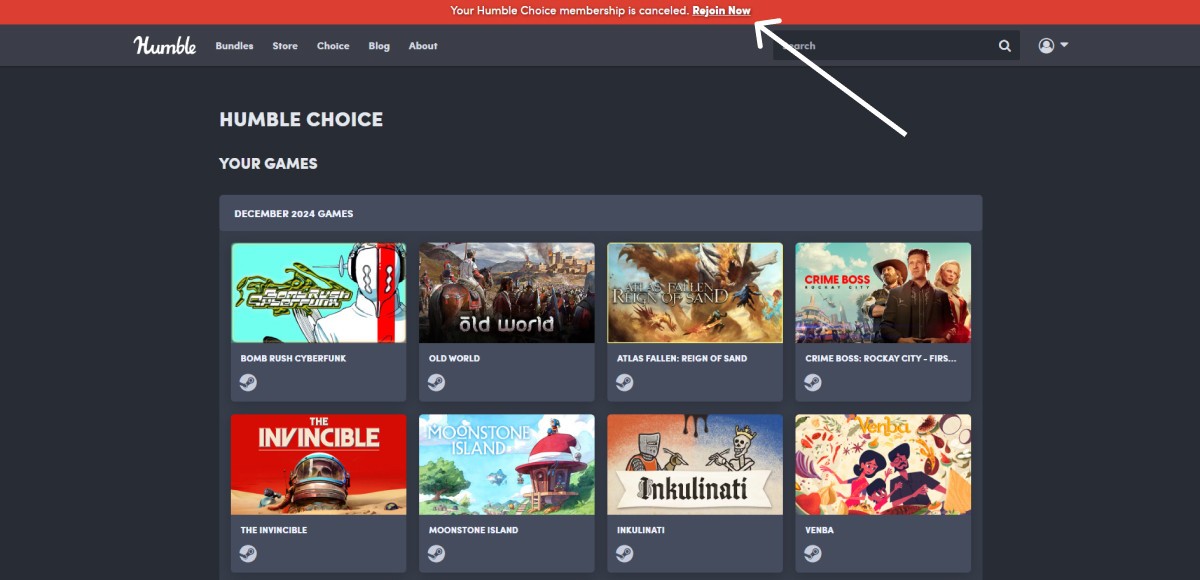The width and height of the screenshot is (1200, 580).
Task: Click the MOONSTONE ISLAND title text
Action: pos(473,530)
